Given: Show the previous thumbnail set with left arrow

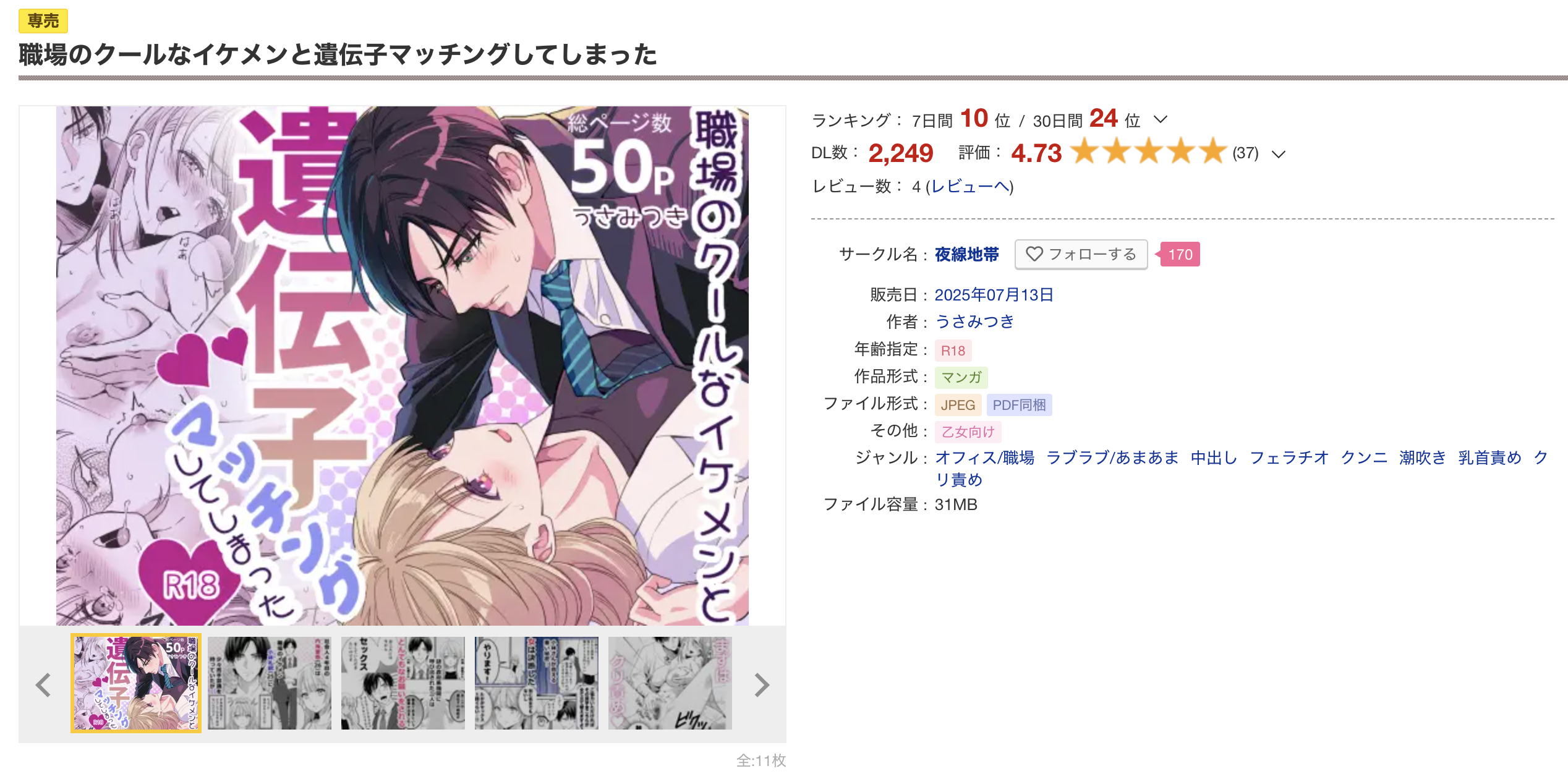Looking at the screenshot, I should click(x=43, y=684).
